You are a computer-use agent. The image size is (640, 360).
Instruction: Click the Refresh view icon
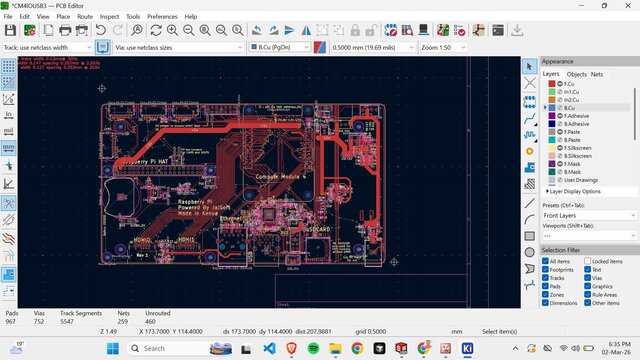[x=156, y=30]
